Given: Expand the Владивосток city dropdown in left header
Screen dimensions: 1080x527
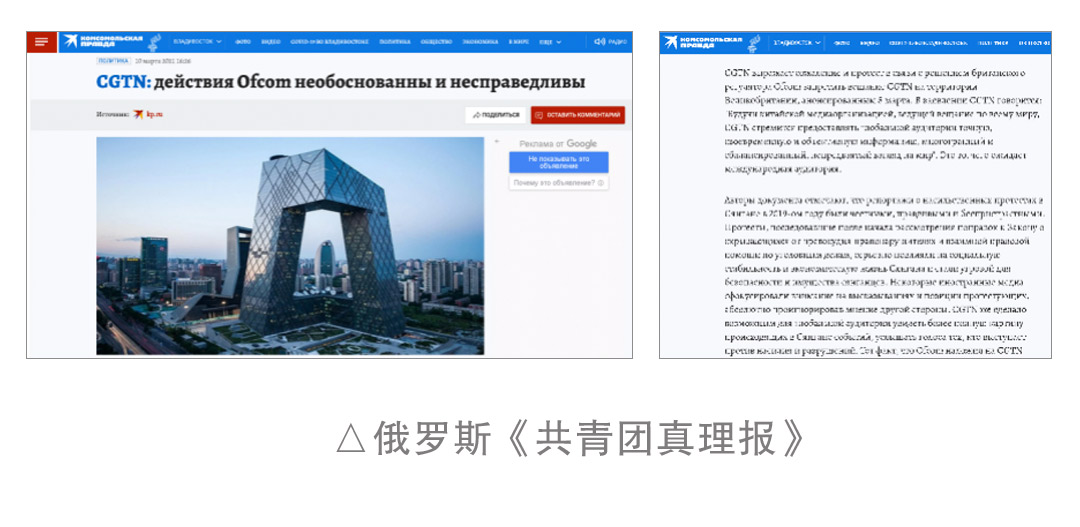Looking at the screenshot, I should pyautogui.click(x=197, y=42).
